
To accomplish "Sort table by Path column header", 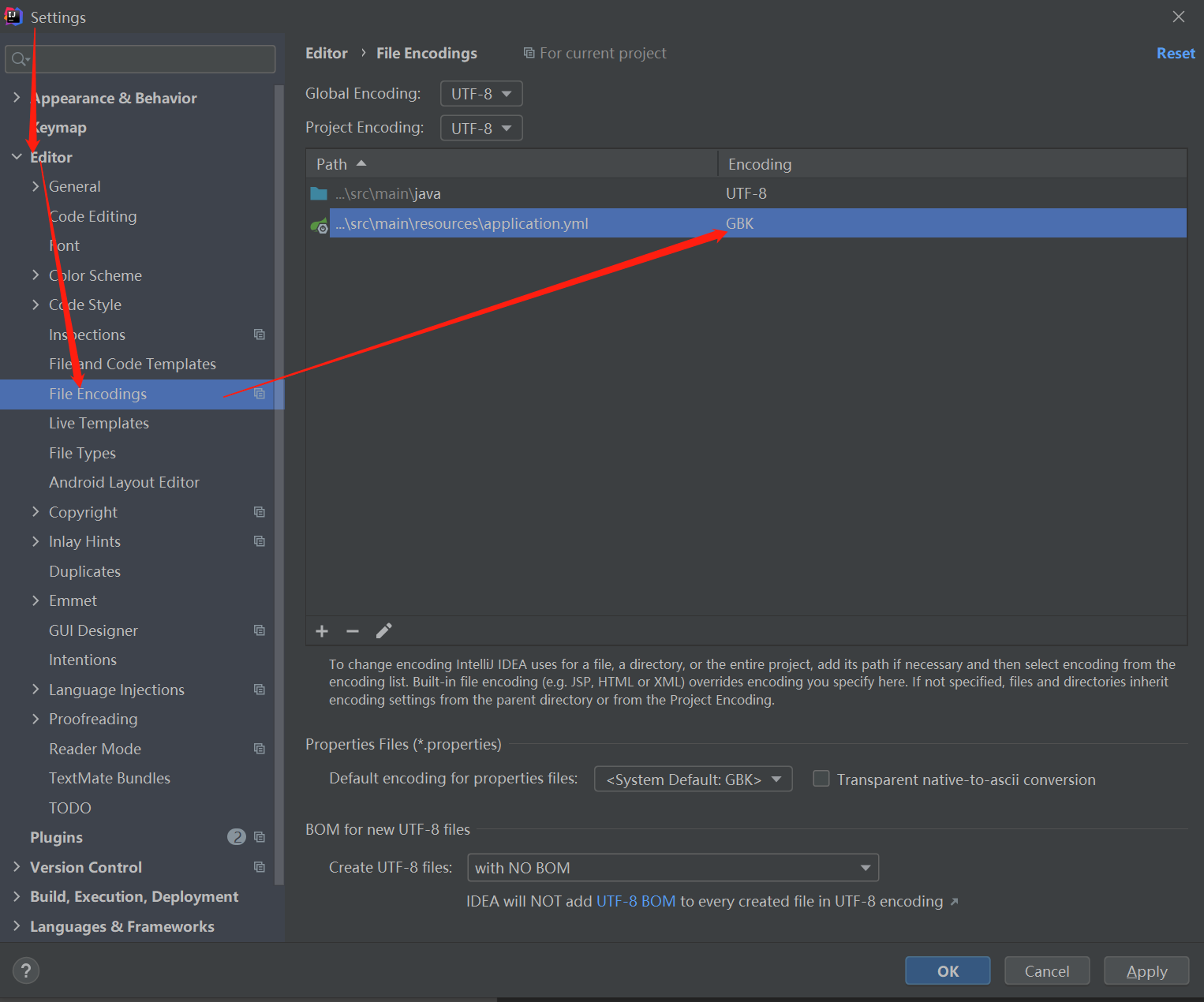I will [511, 164].
